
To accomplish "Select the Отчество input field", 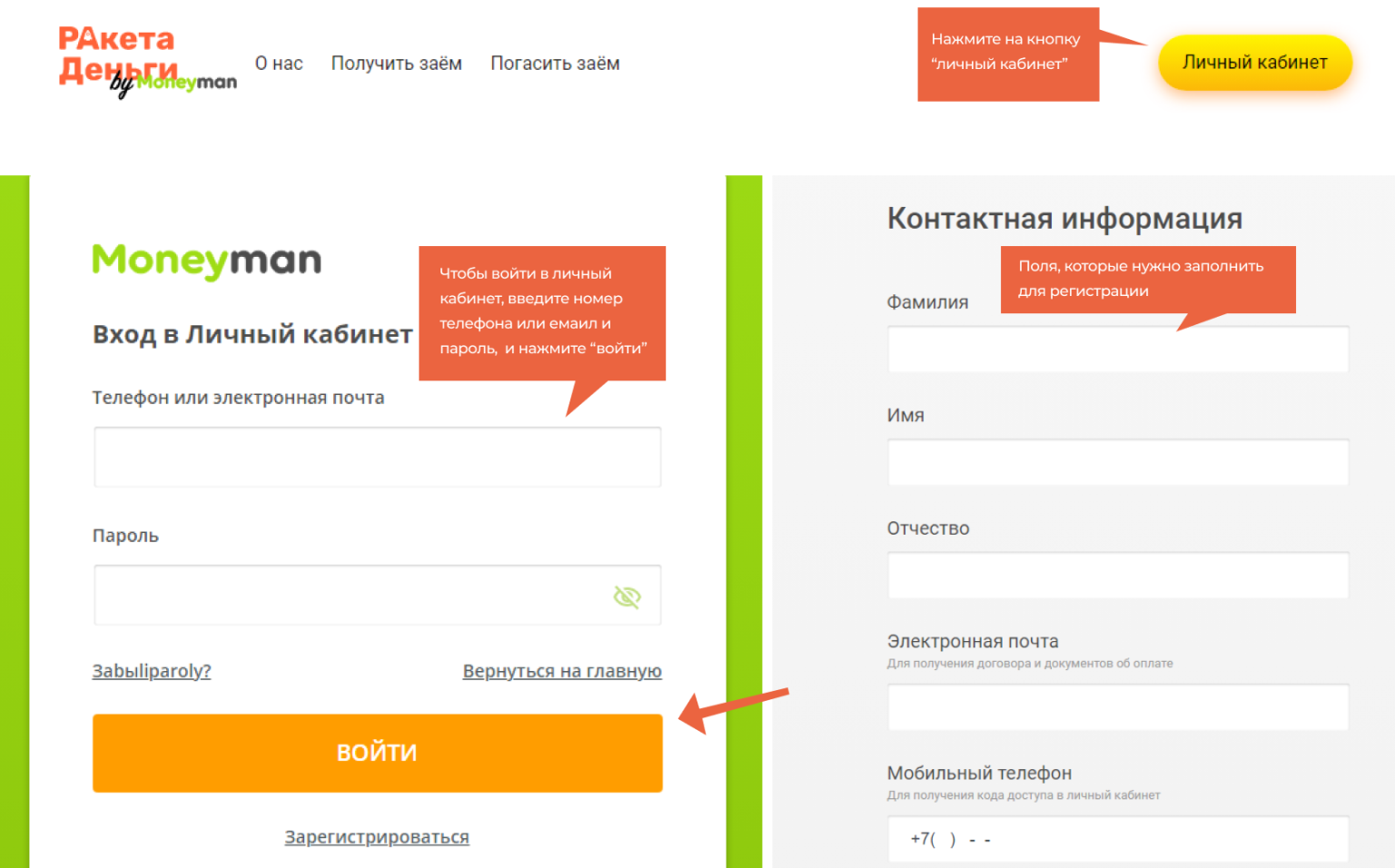I will pos(1117,576).
